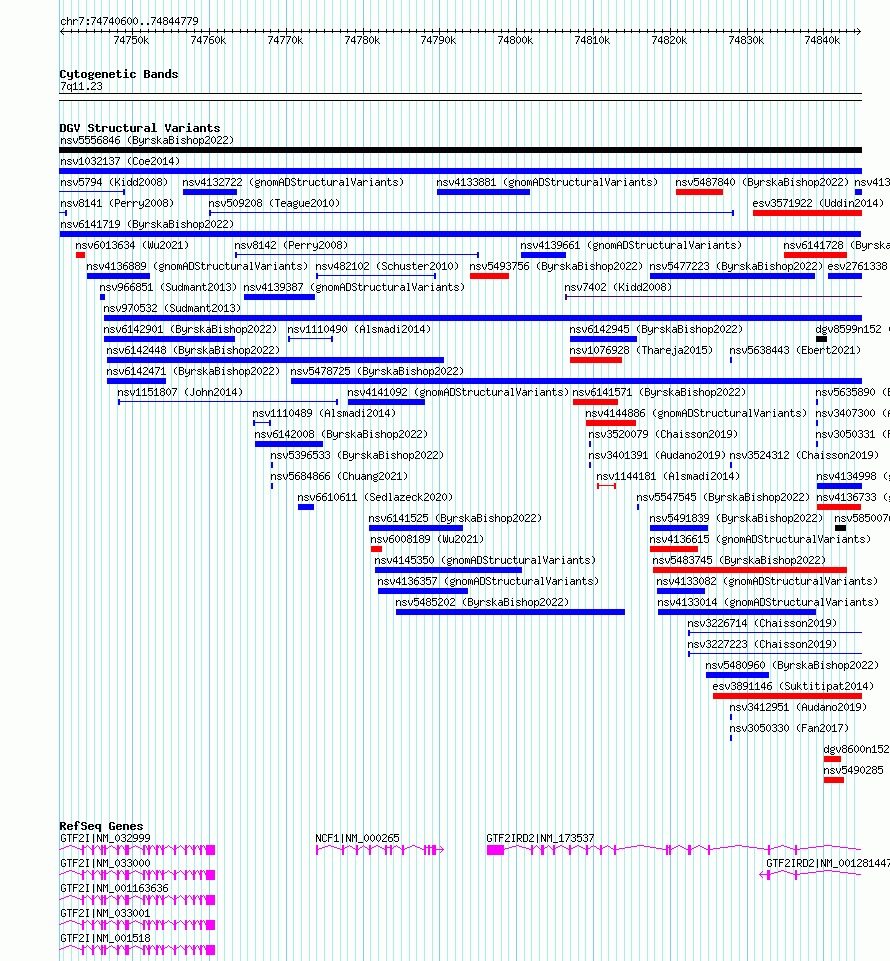Viewport: 890px width, 961px height.
Task: Click esv3891146 (Suktitipat2014) label
Action: click(x=793, y=686)
